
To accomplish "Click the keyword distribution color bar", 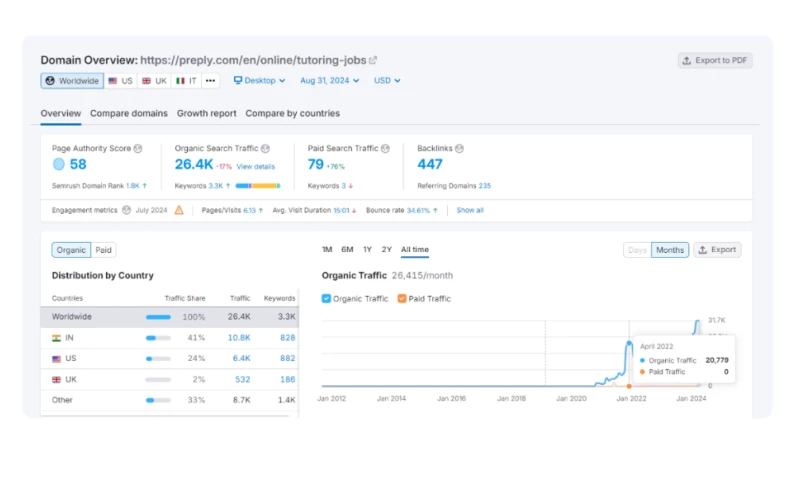I will tap(258, 186).
